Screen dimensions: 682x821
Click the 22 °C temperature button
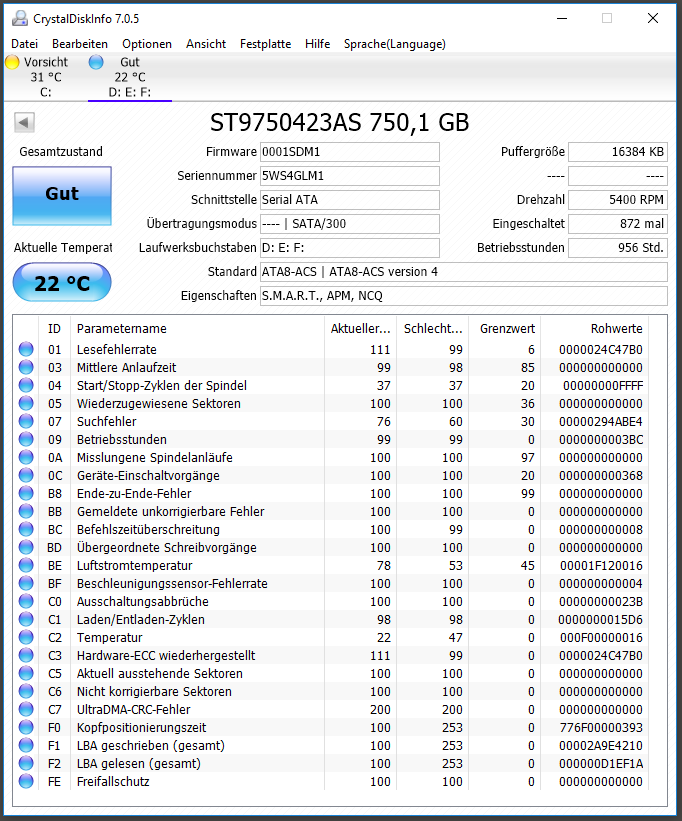(62, 283)
